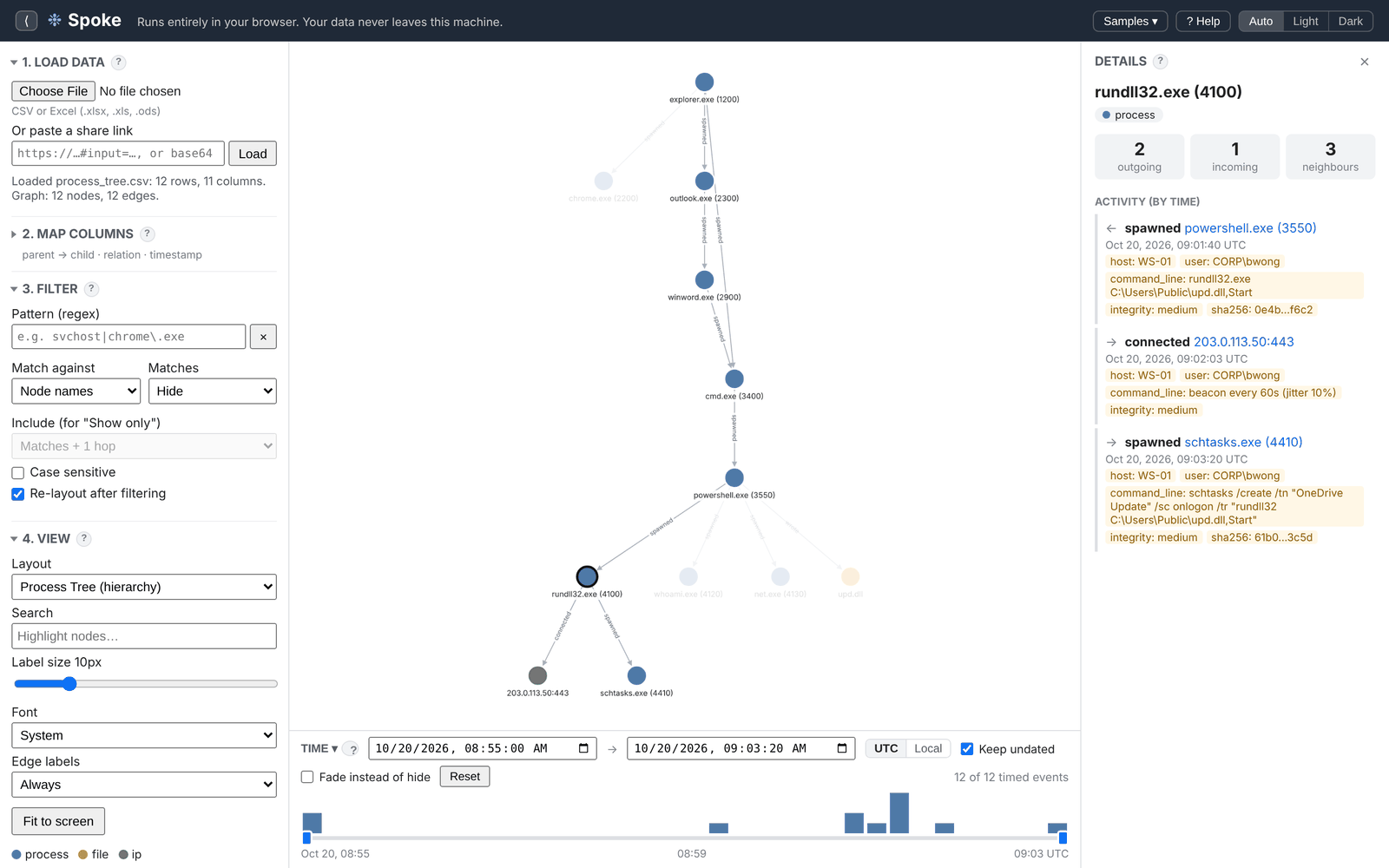This screenshot has width=1389, height=868.
Task: Close the Details panel
Action: coord(1365,62)
